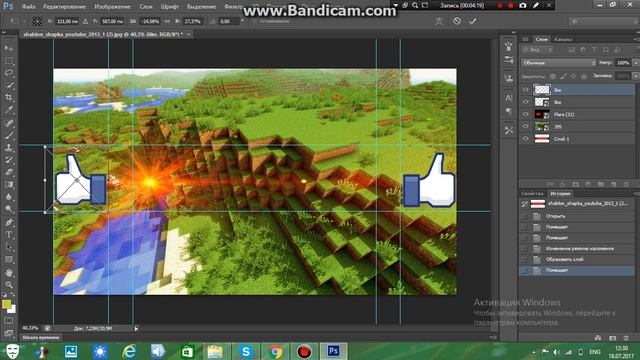Toggle Quick Mask mode below color swatches
640x360 pixels.
point(9,321)
